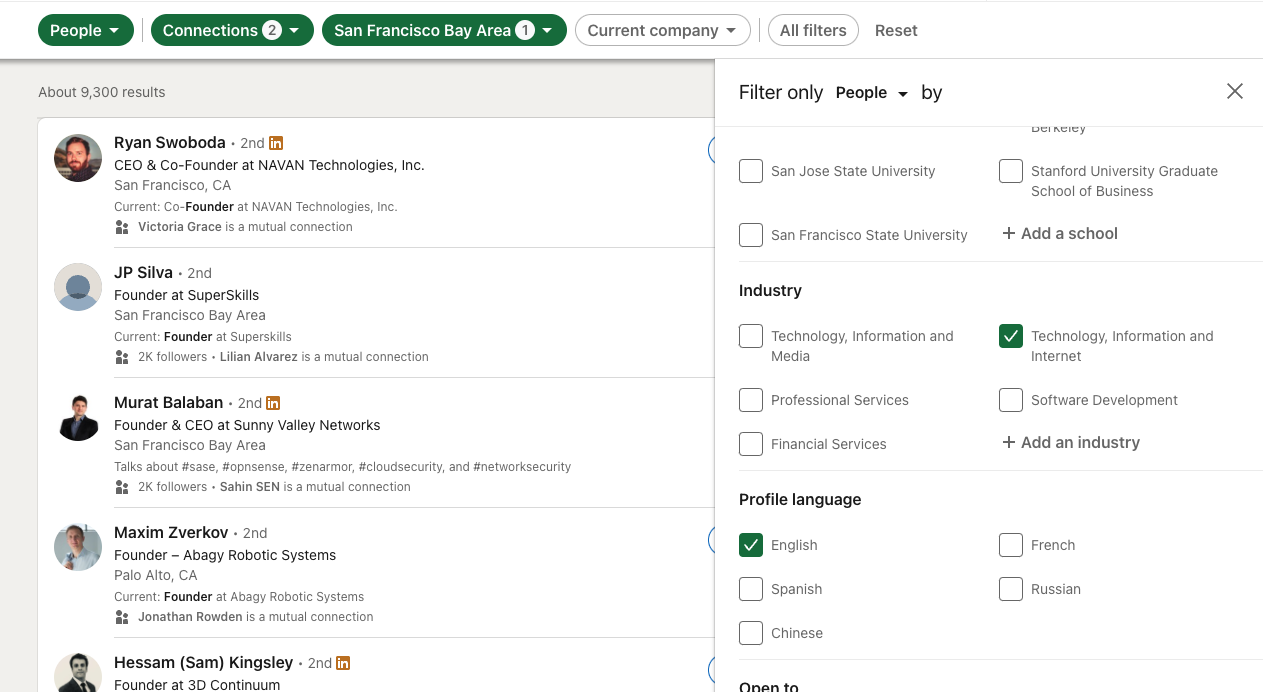Open Murat Balaban's profile name link

[169, 402]
